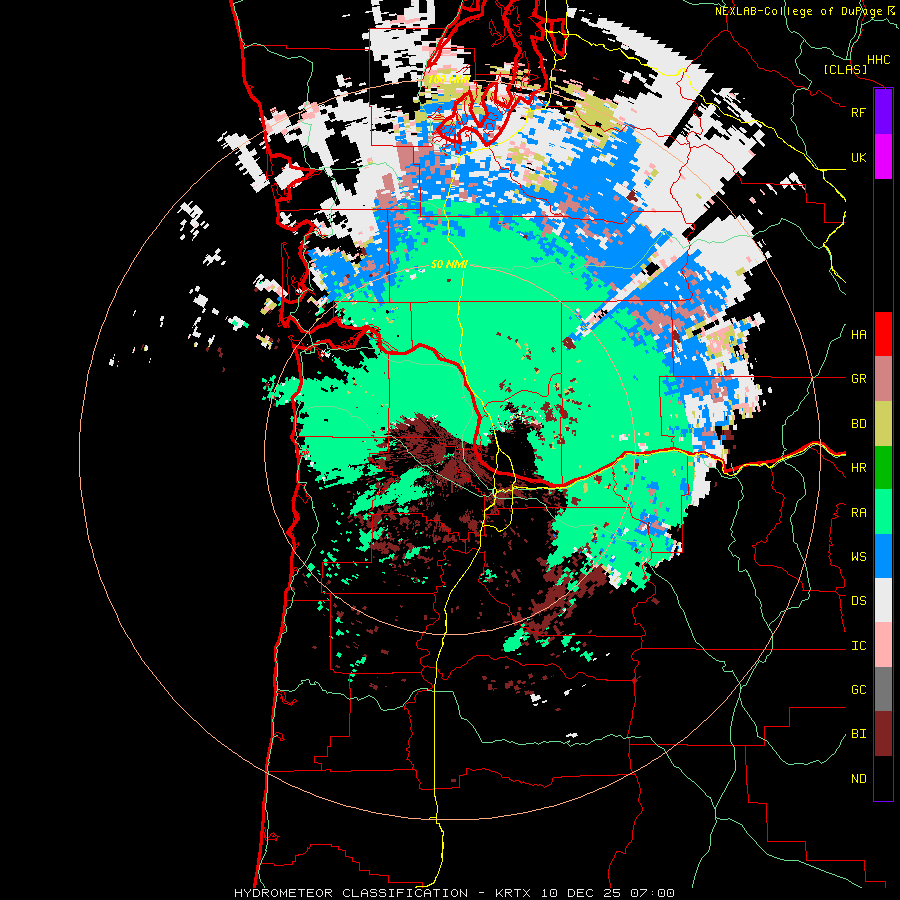Click the 'KRTX' radar site identifier
Image resolution: width=900 pixels, height=900 pixels.
click(x=513, y=893)
